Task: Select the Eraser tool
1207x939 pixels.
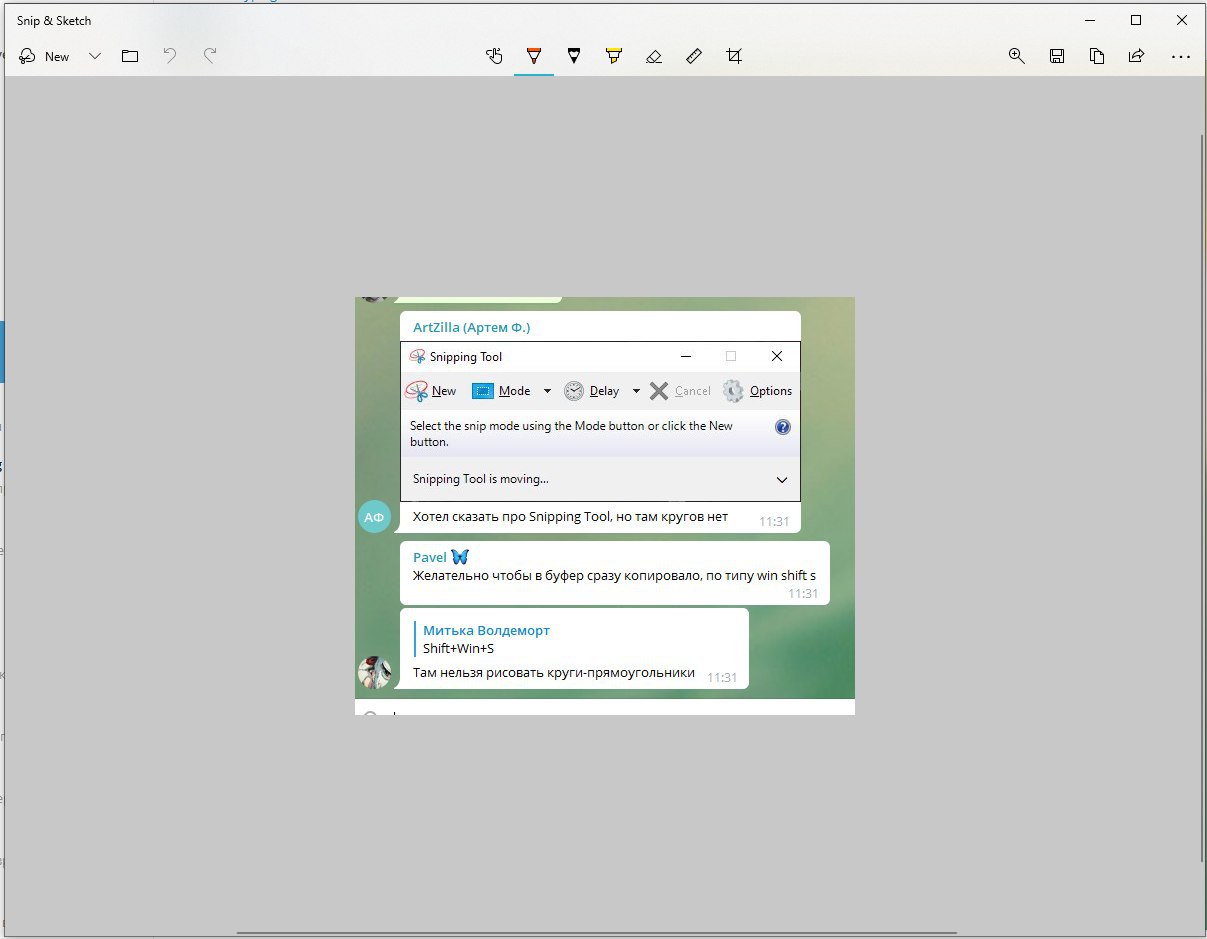Action: (x=654, y=56)
